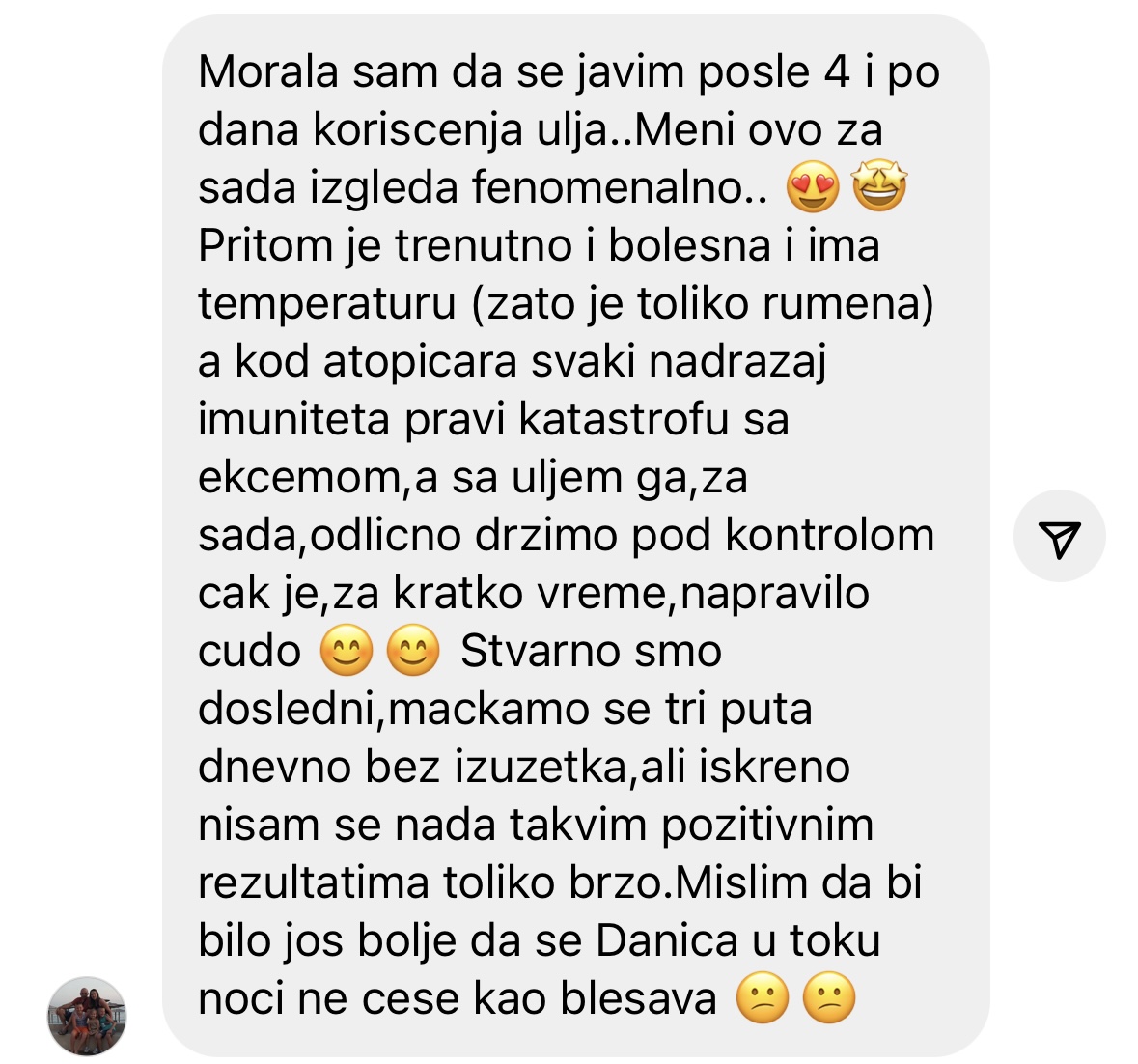
Task: Click the star-struck emoji in the message
Action: (879, 186)
